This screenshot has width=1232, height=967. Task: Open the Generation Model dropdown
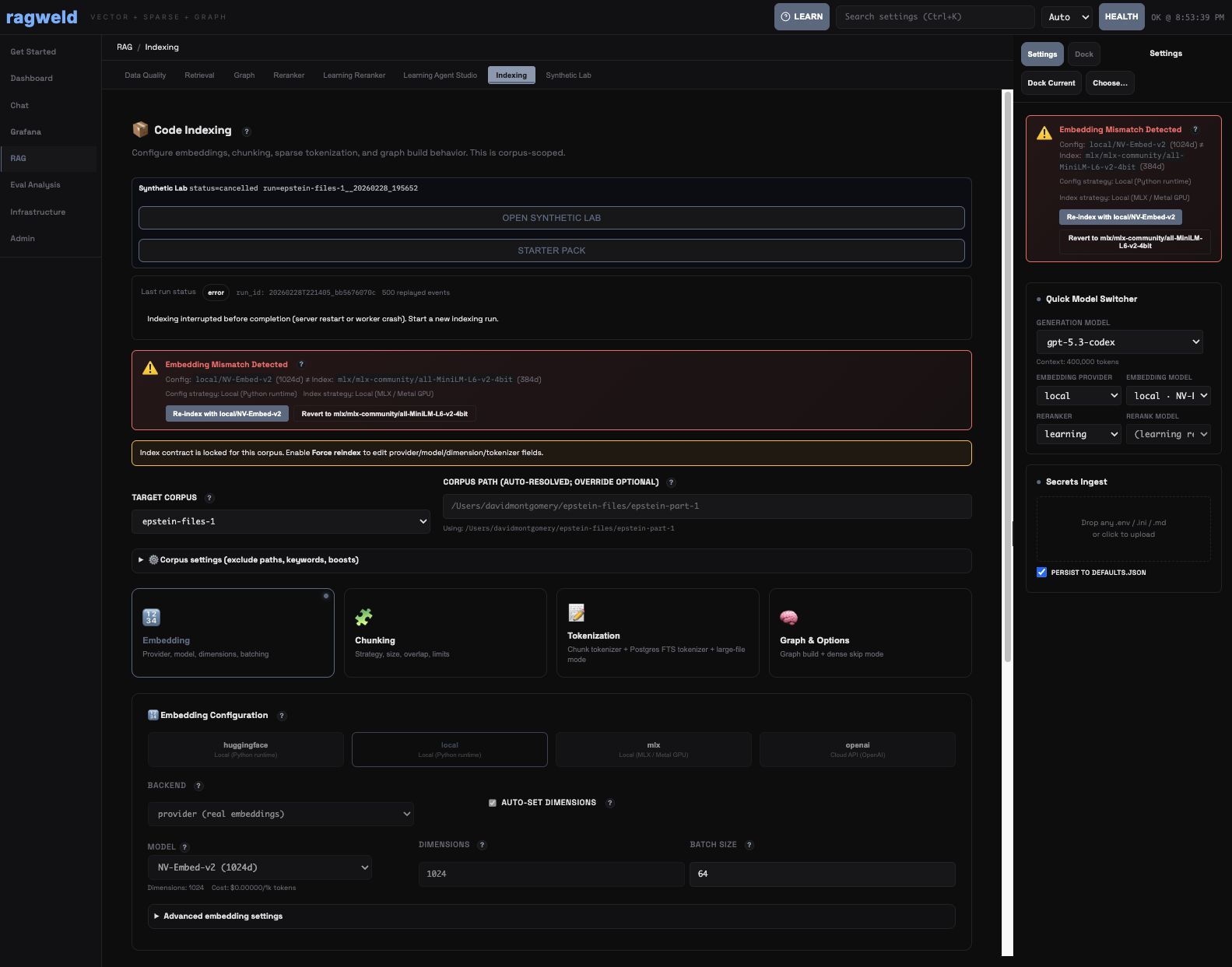tap(1119, 342)
